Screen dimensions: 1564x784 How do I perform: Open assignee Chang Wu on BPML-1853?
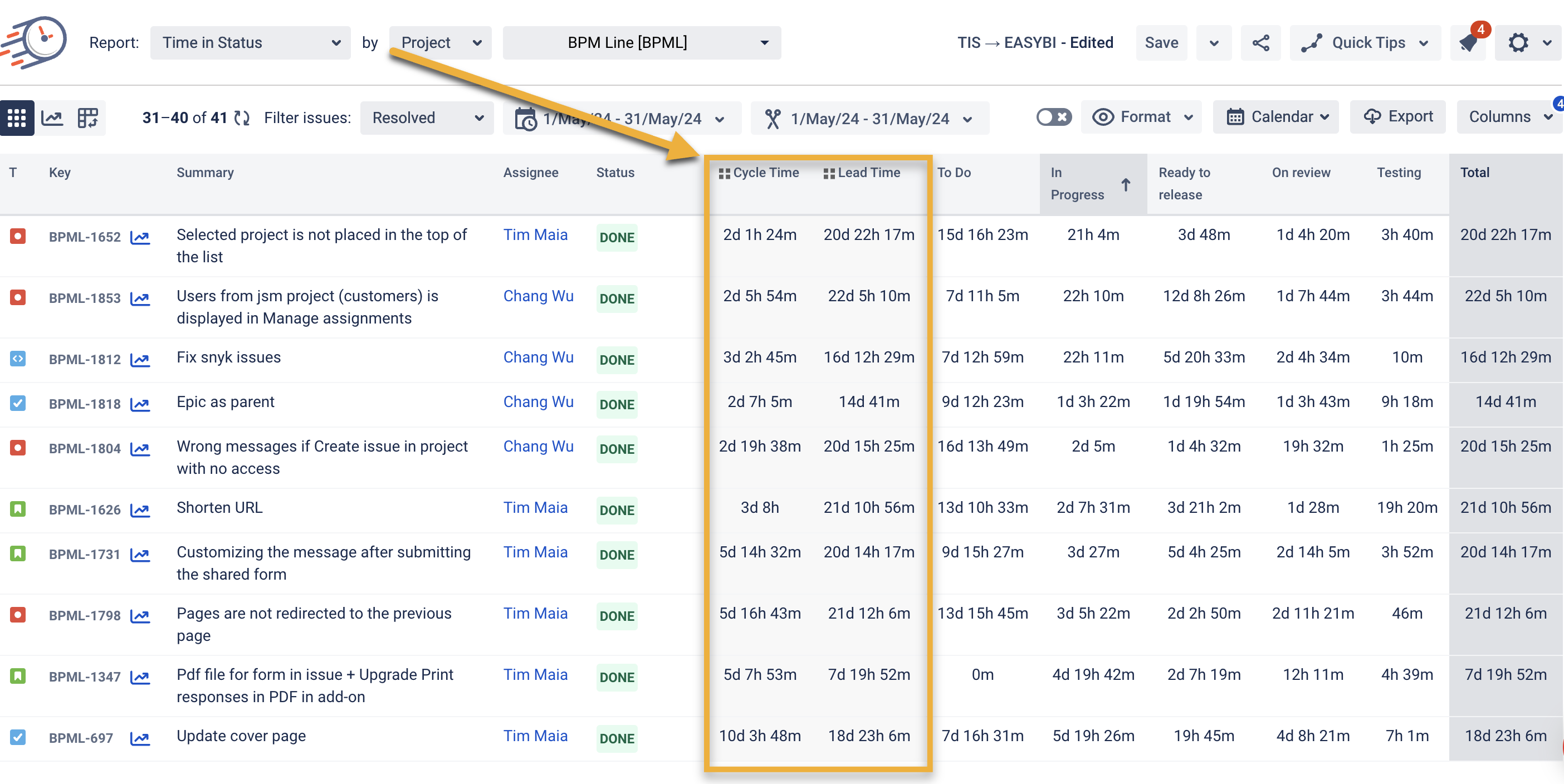(x=538, y=296)
